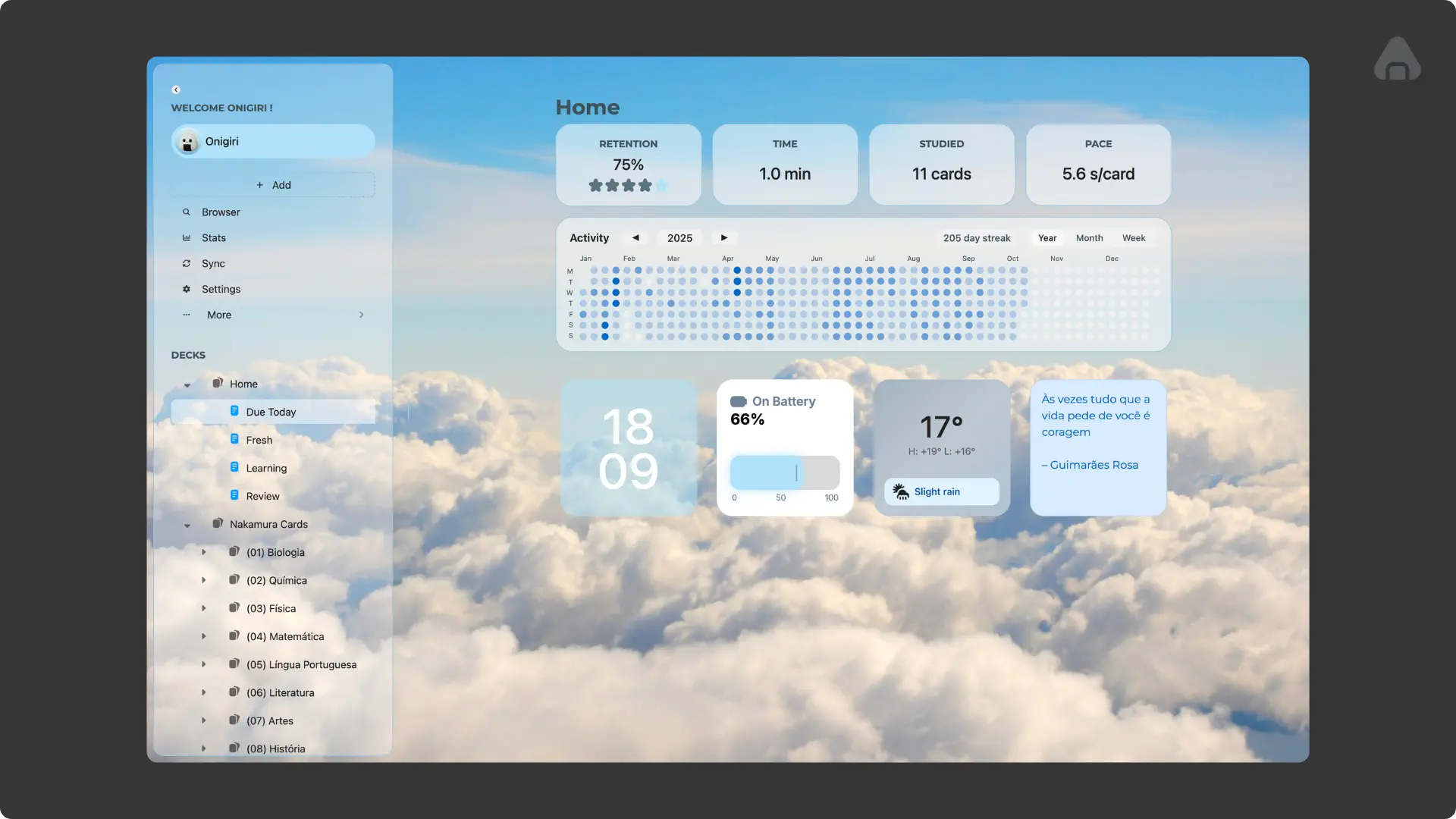Click the Retention 75% stat card
Screen dimensions: 1456x819
tap(628, 165)
